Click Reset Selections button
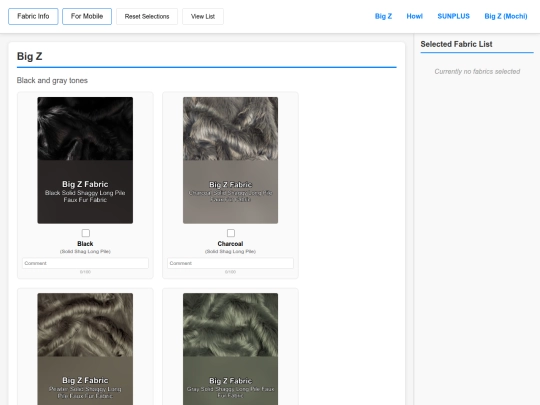This screenshot has width=540, height=405. [147, 17]
